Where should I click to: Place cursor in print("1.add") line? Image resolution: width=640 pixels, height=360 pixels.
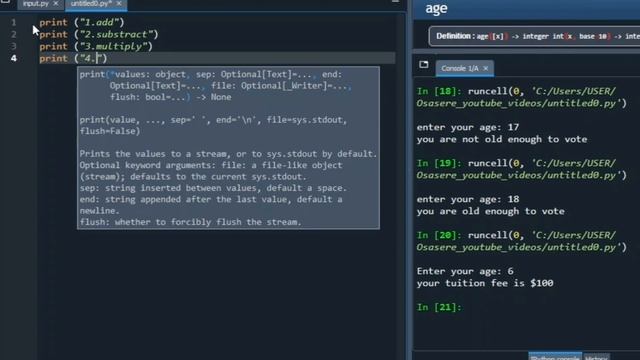pos(82,22)
